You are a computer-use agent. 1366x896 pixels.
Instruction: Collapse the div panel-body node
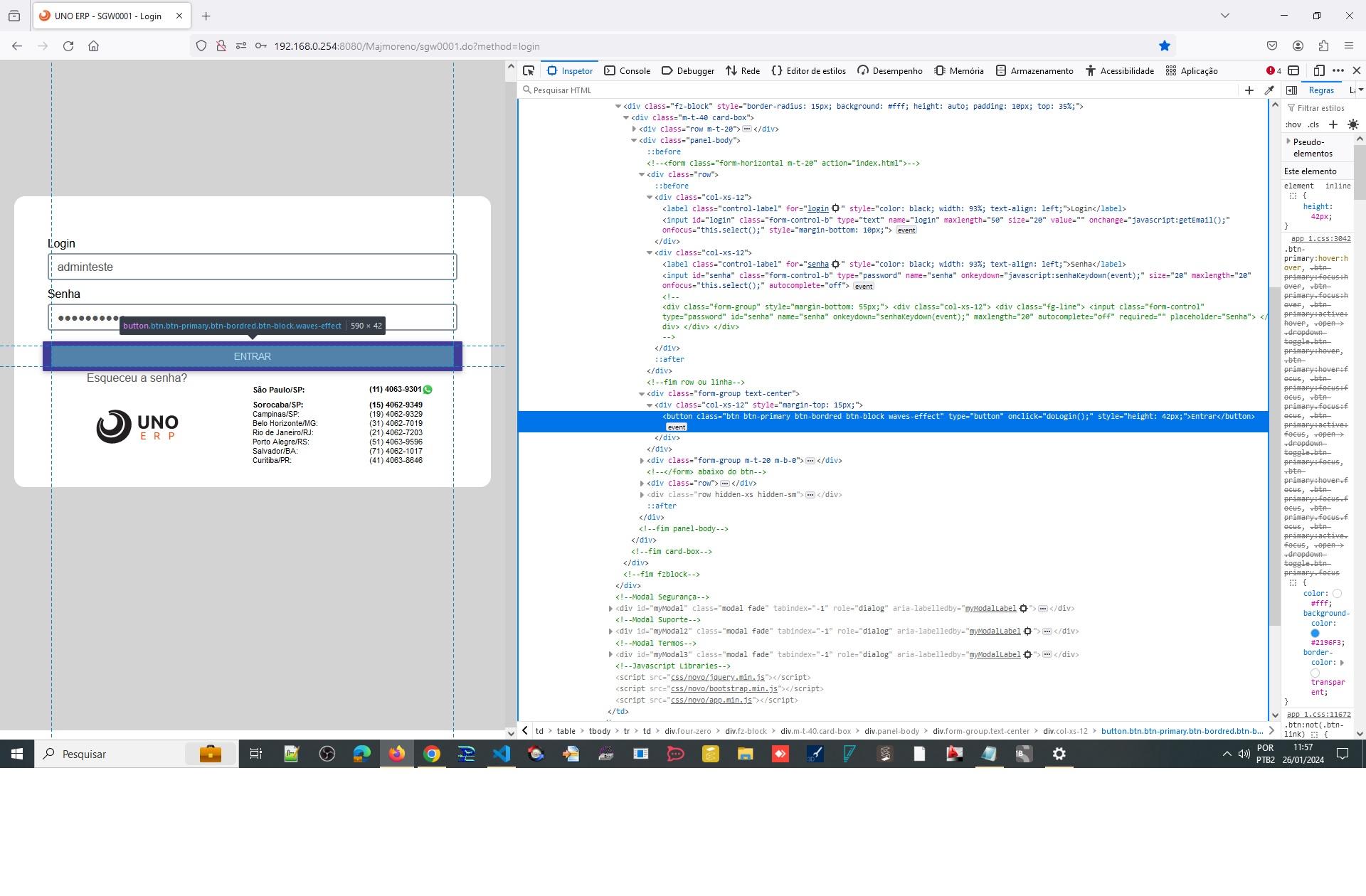[x=634, y=141]
